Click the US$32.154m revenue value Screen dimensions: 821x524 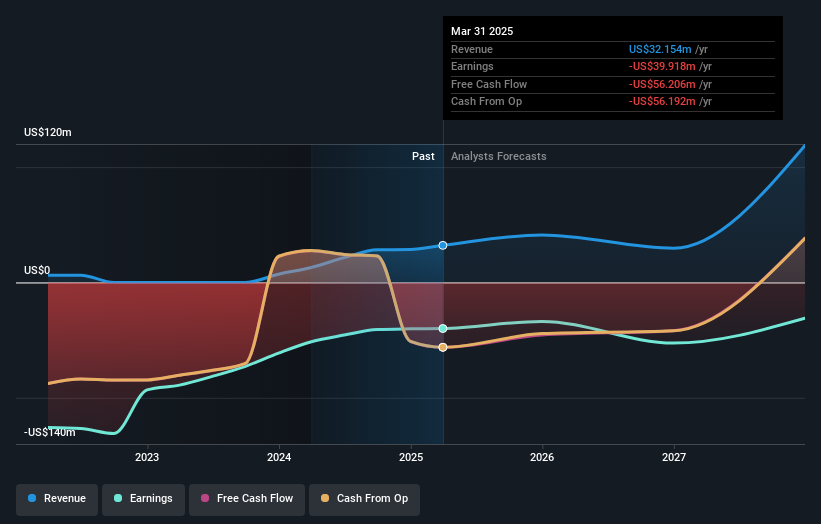[x=660, y=49]
